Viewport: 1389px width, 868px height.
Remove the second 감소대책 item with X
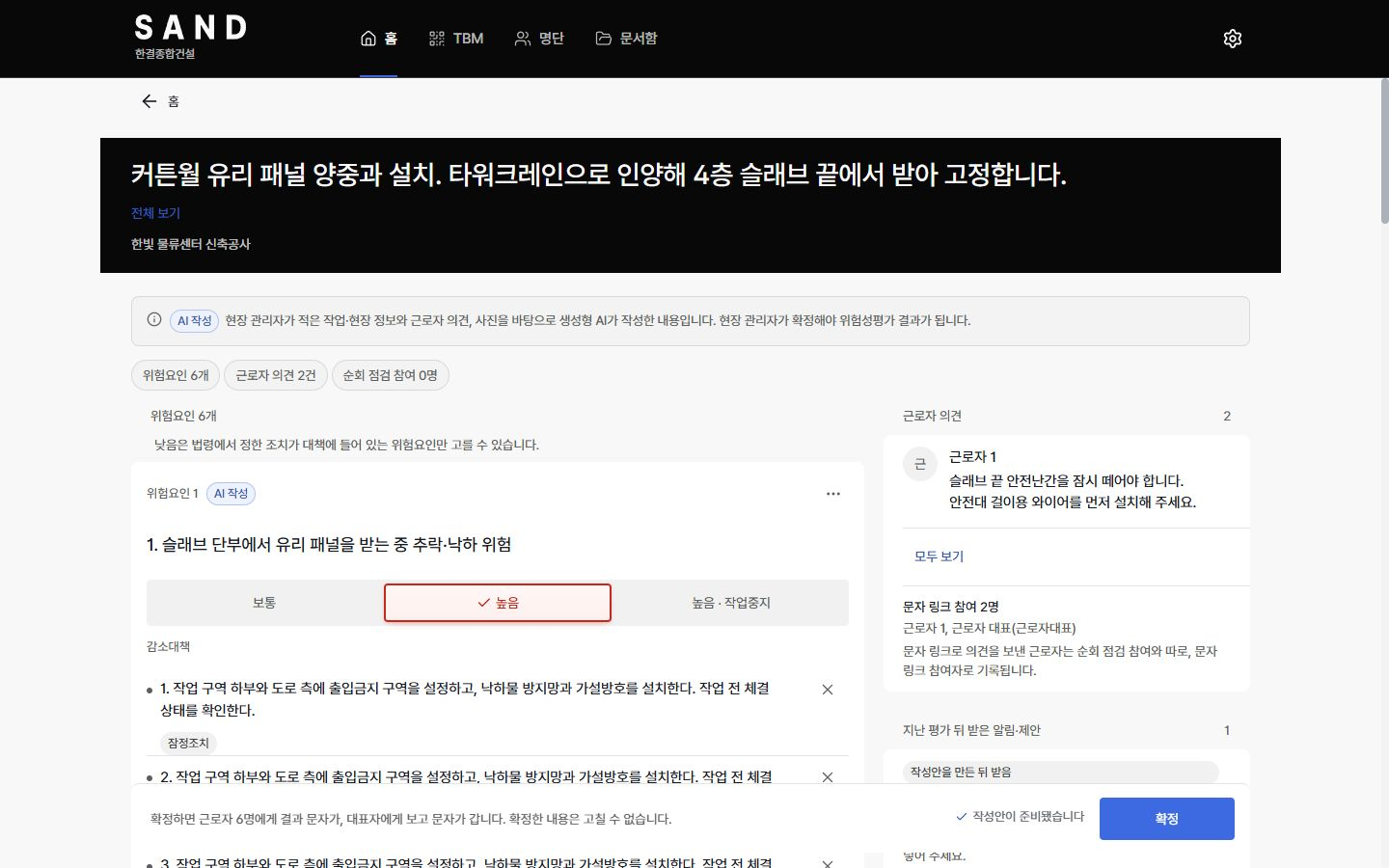click(x=828, y=776)
